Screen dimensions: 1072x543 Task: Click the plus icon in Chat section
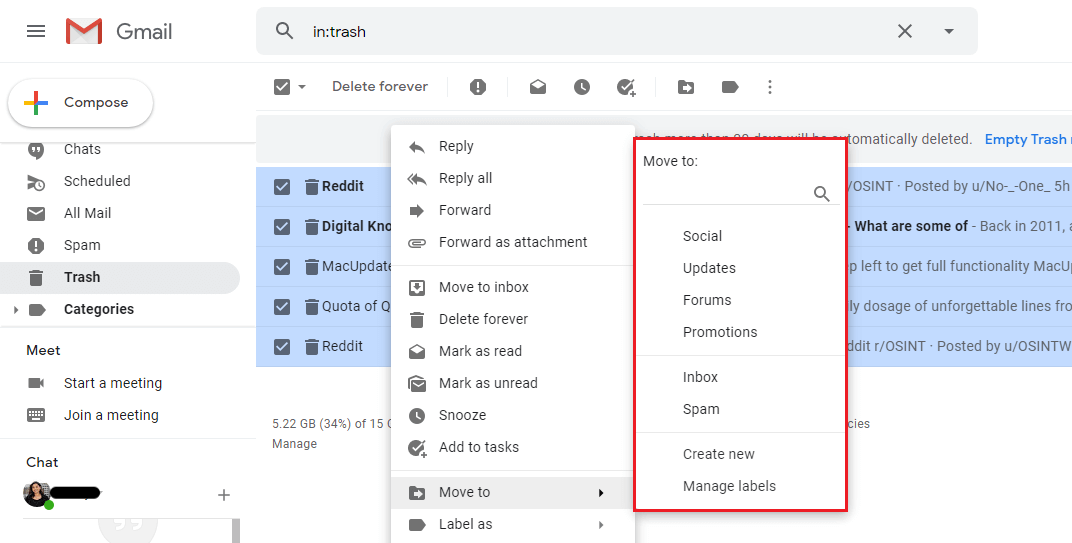tap(224, 495)
